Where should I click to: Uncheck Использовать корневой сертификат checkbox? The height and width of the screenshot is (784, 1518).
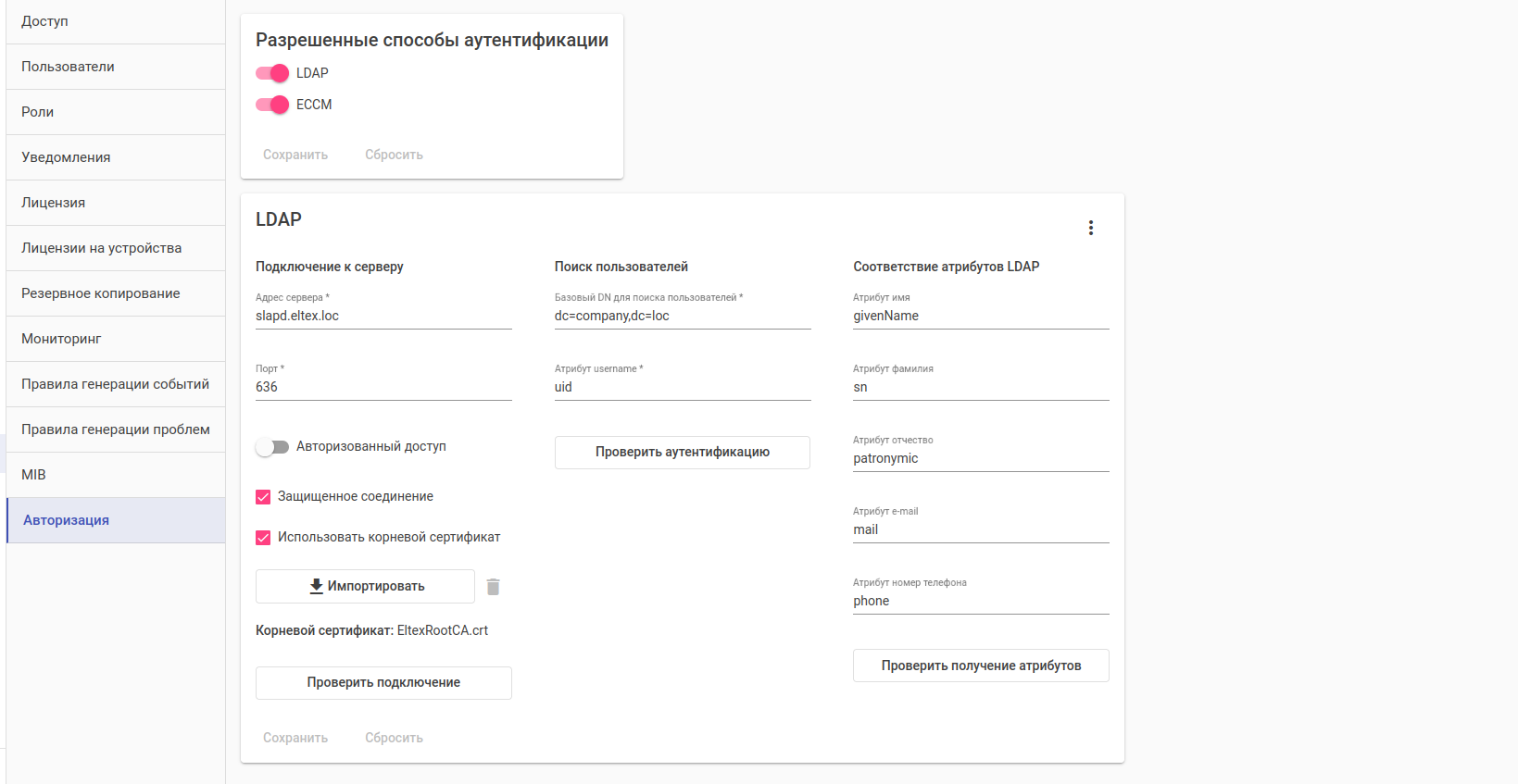[263, 538]
